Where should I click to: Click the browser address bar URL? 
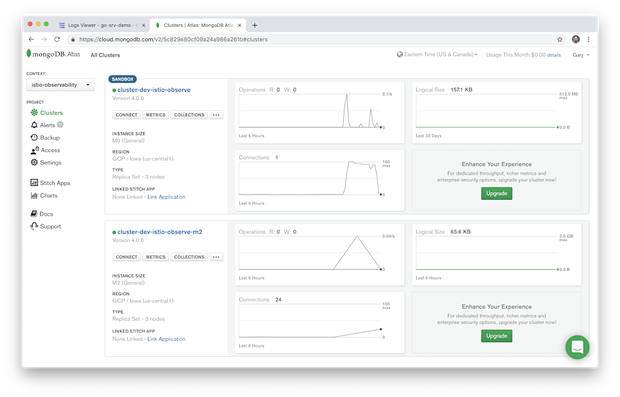[173, 39]
